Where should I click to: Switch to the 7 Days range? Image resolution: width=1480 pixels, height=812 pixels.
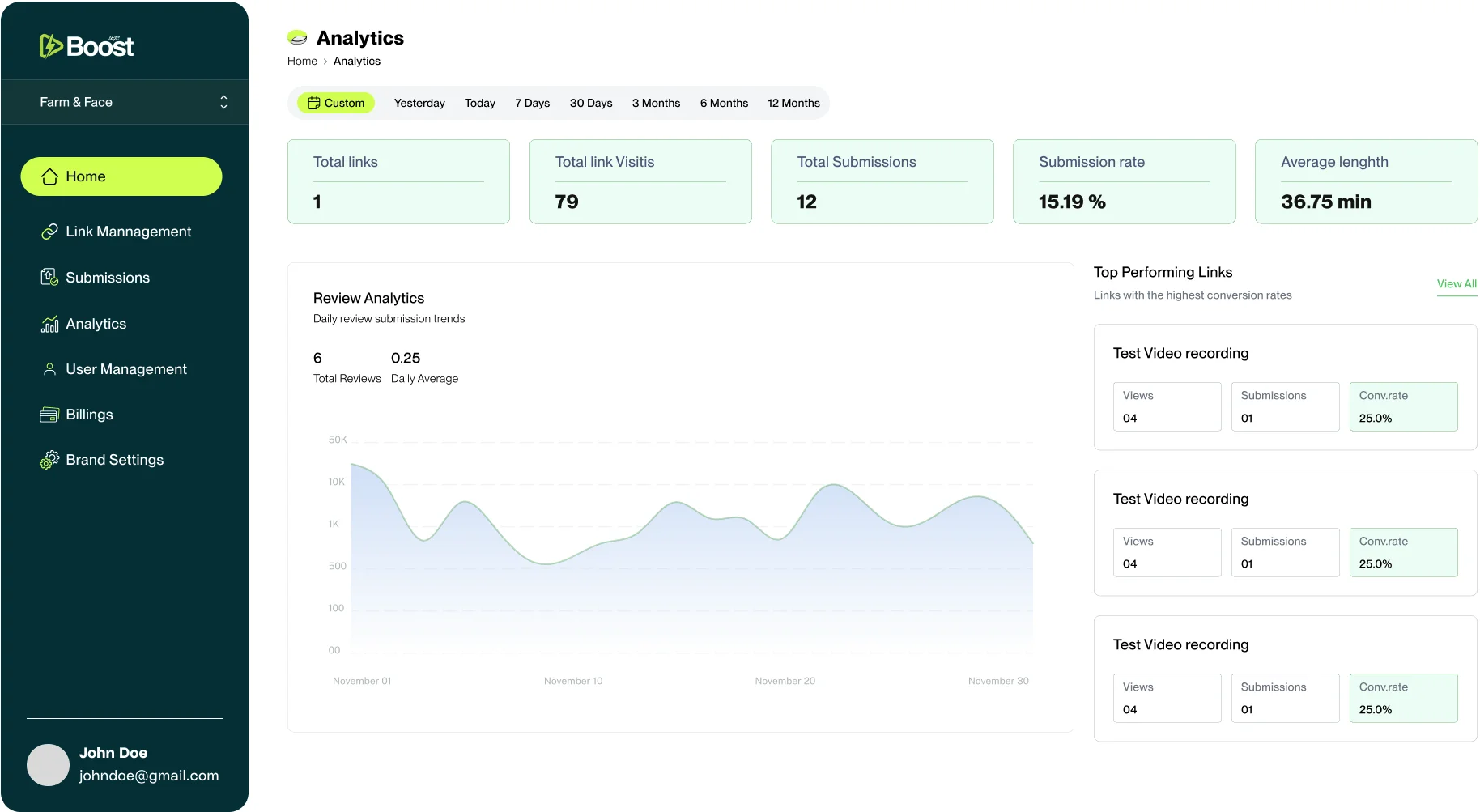pos(532,103)
